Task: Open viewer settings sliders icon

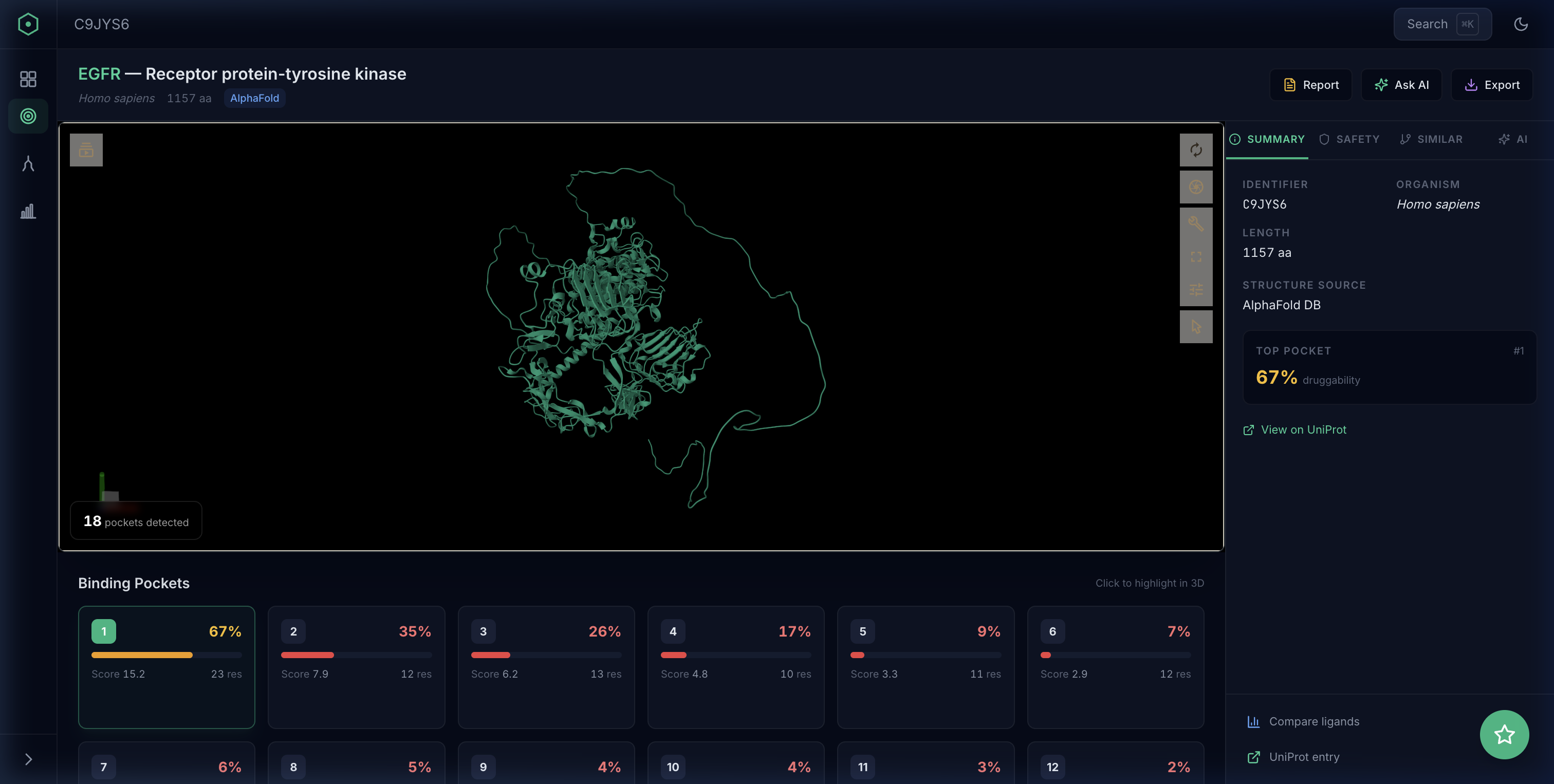Action: coord(1196,290)
